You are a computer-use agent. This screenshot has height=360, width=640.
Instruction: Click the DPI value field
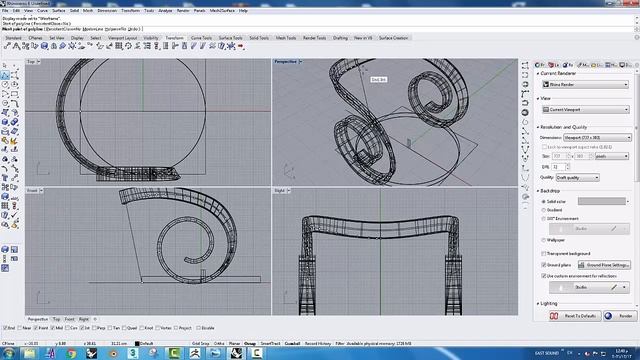point(558,167)
